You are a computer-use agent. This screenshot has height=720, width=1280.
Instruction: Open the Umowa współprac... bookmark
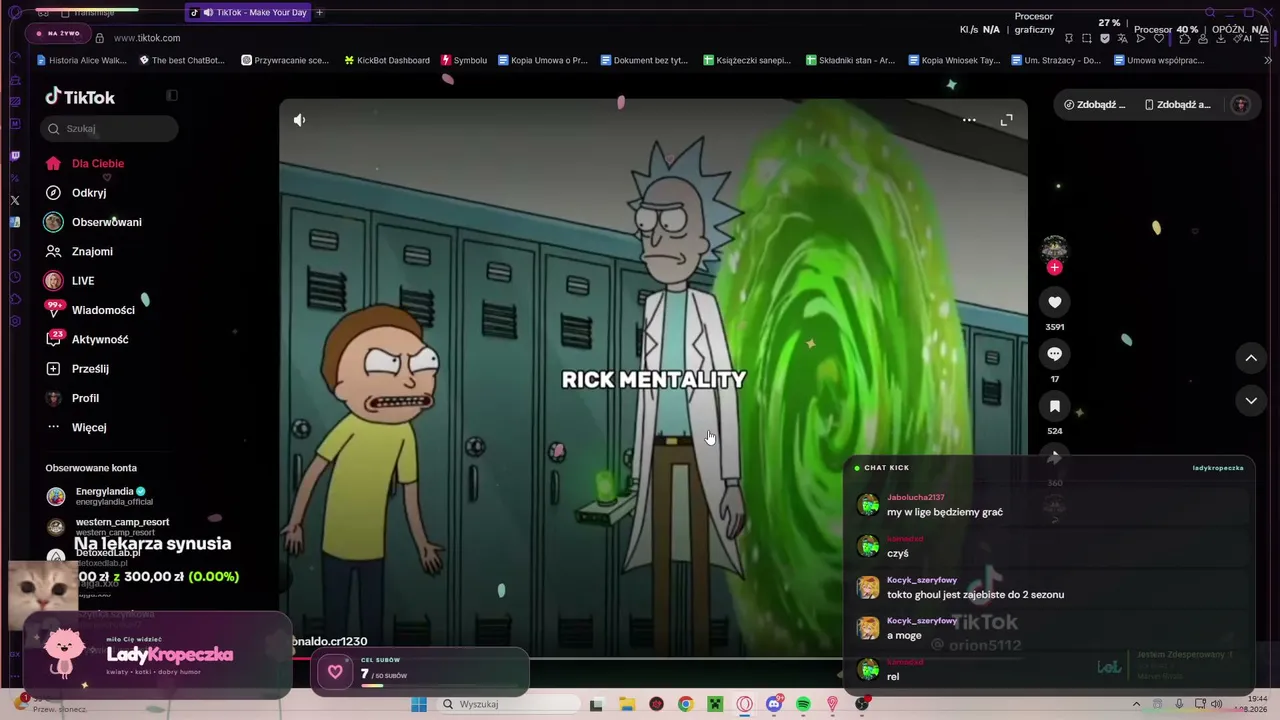pos(1159,60)
